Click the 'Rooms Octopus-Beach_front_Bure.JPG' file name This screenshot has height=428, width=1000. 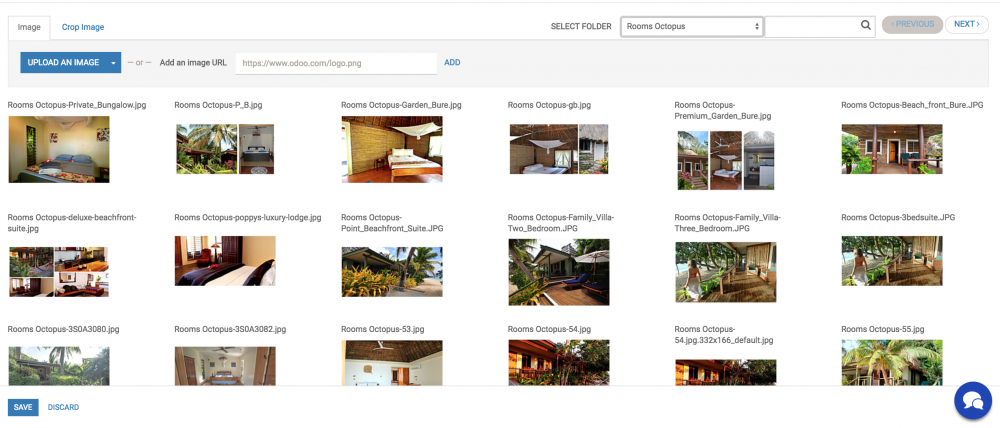coord(912,105)
